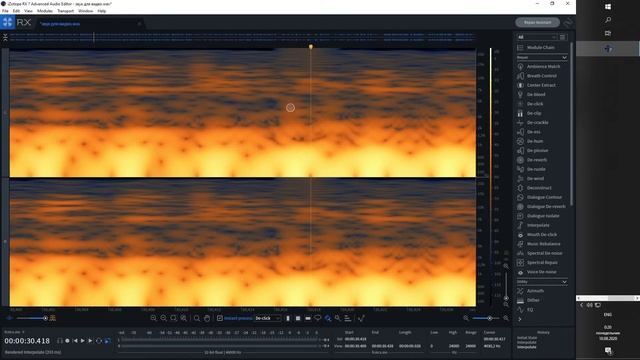Adjust the waveform/spectrogram opacity slider
Image resolution: width=640 pixels, height=360 pixels.
pyautogui.click(x=32, y=318)
